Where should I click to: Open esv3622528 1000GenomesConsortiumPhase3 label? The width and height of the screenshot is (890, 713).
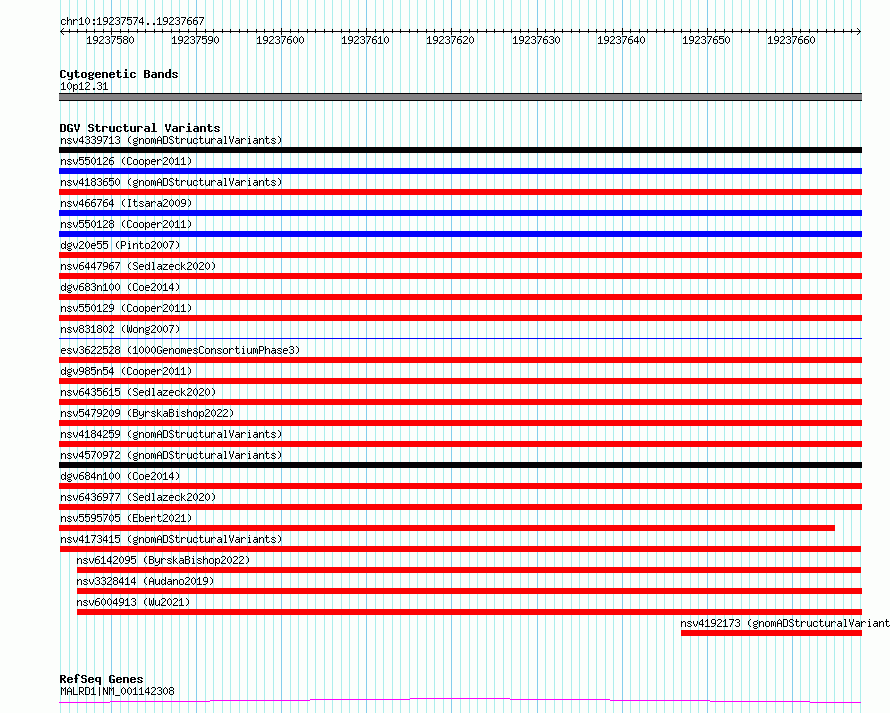[x=180, y=350]
